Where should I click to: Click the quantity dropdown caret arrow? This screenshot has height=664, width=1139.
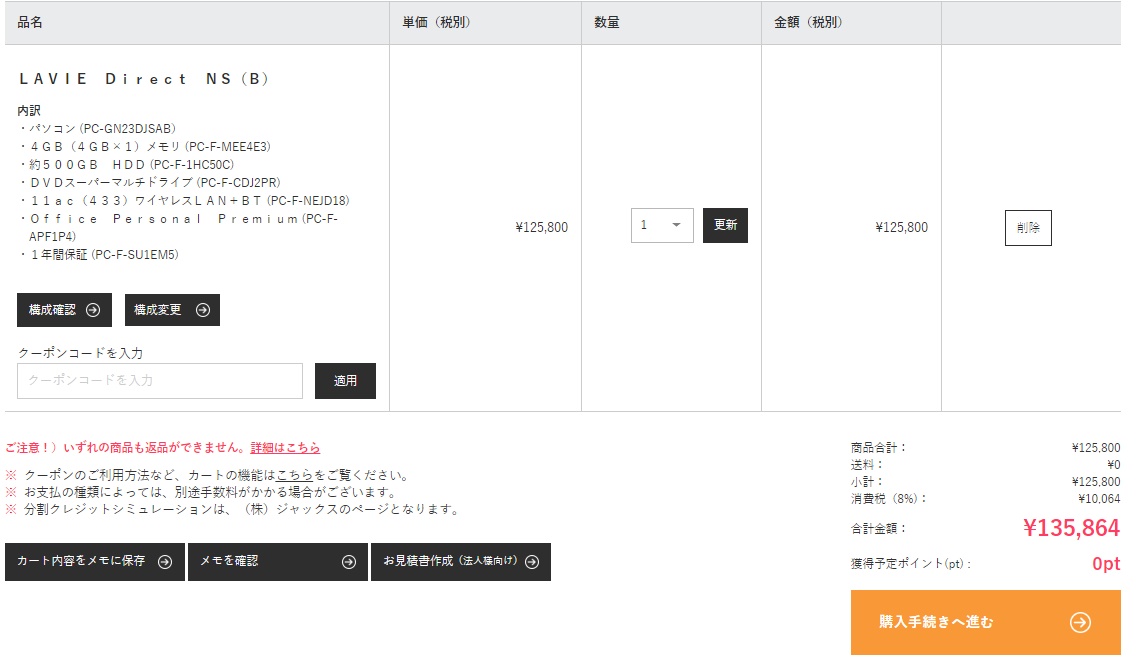676,225
